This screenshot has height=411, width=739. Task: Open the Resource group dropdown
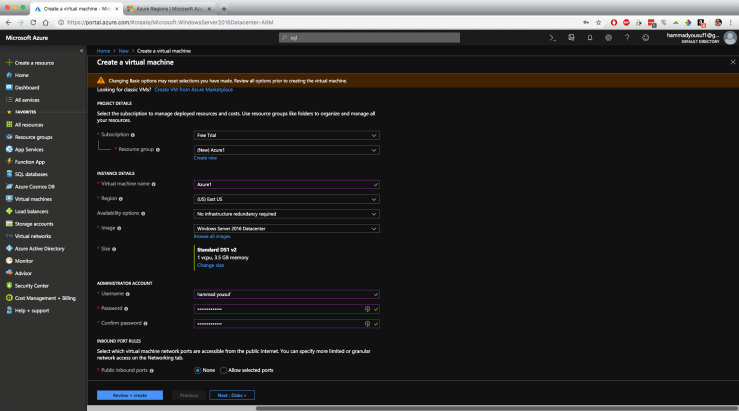click(287, 150)
